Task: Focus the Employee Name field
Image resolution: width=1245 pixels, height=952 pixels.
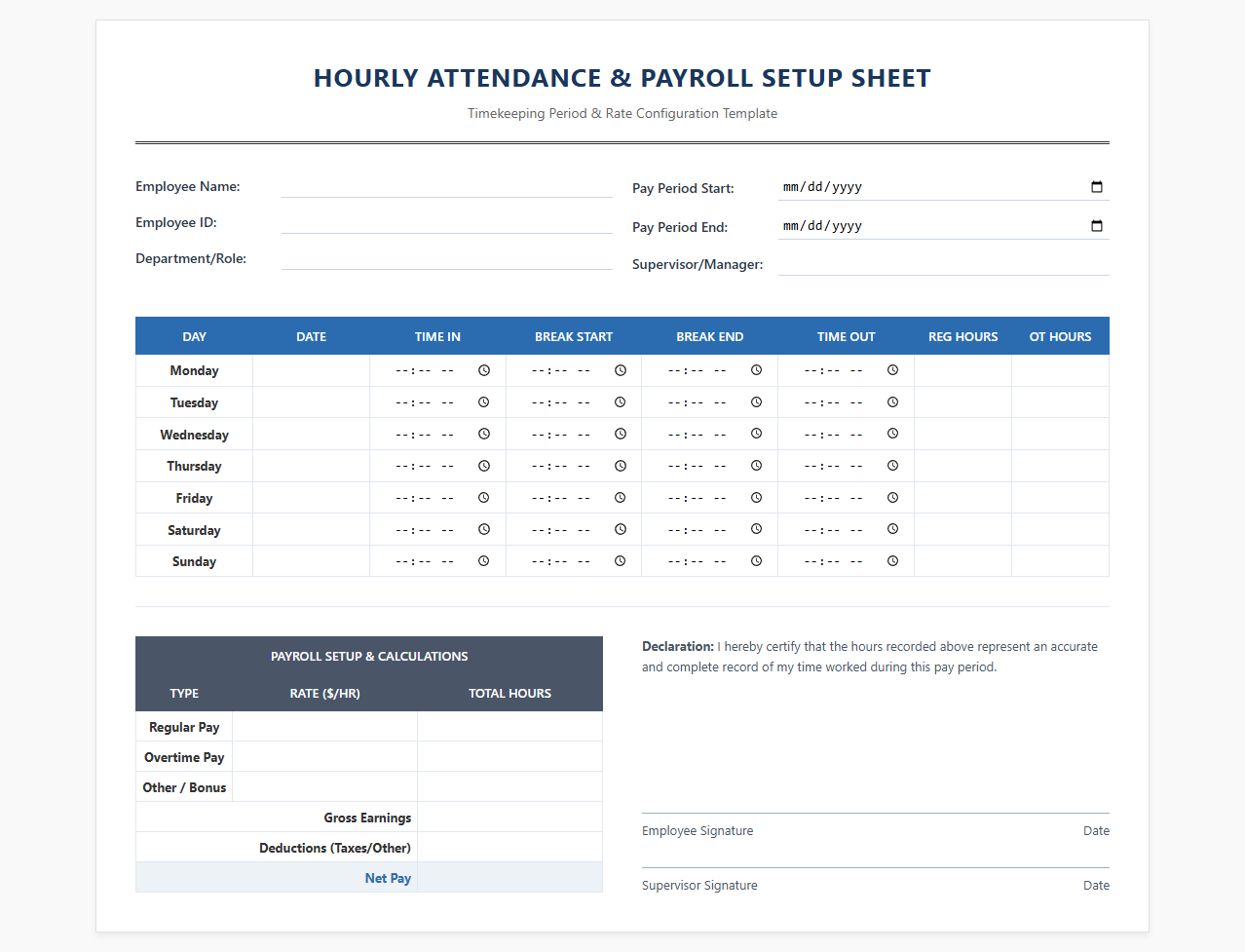Action: pyautogui.click(x=447, y=186)
